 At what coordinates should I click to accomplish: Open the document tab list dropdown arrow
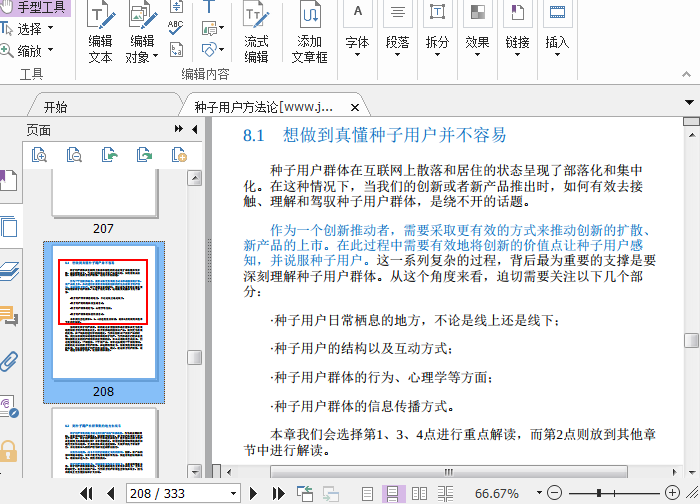click(689, 103)
